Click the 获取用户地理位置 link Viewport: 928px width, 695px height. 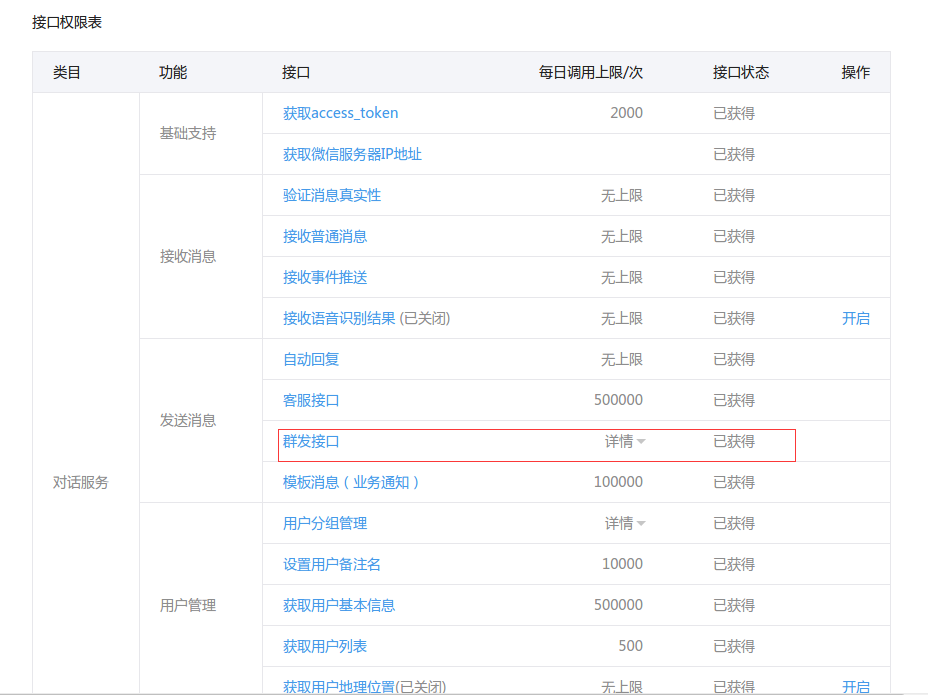point(339,686)
